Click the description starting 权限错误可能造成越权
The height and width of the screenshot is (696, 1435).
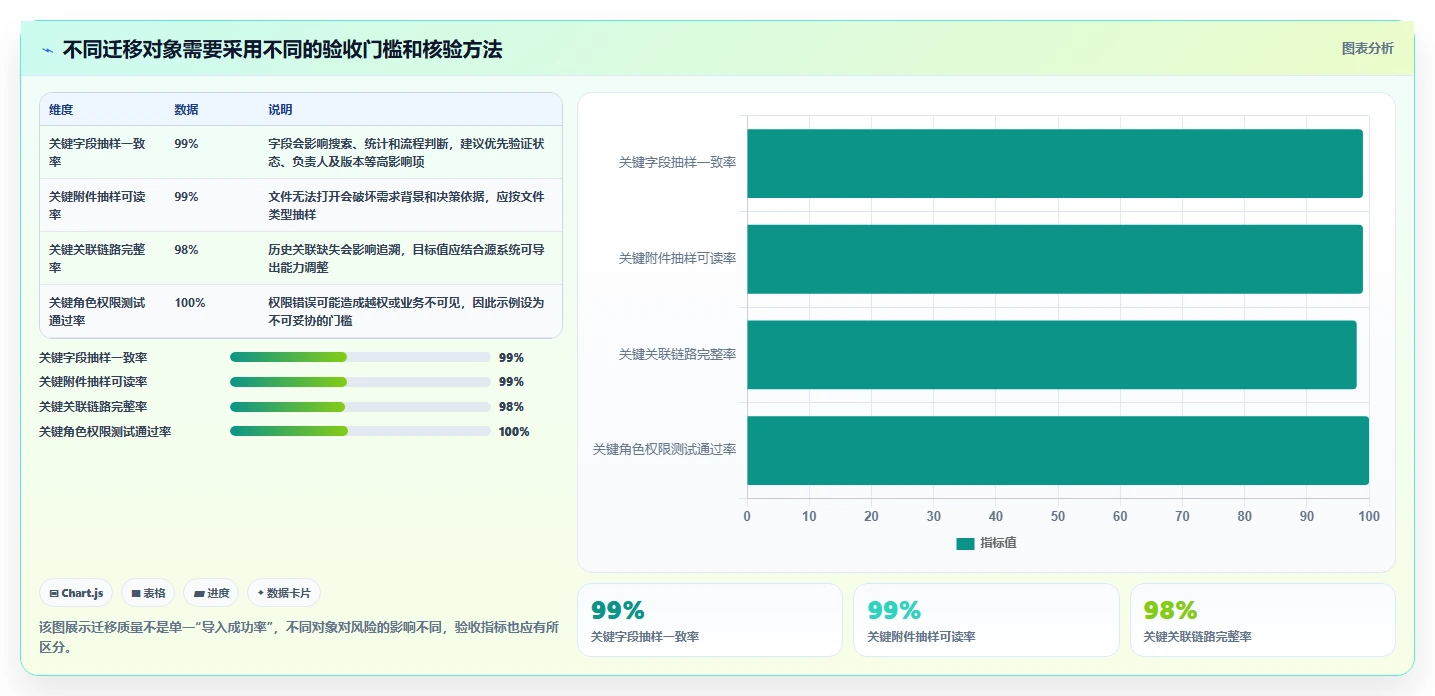406,312
